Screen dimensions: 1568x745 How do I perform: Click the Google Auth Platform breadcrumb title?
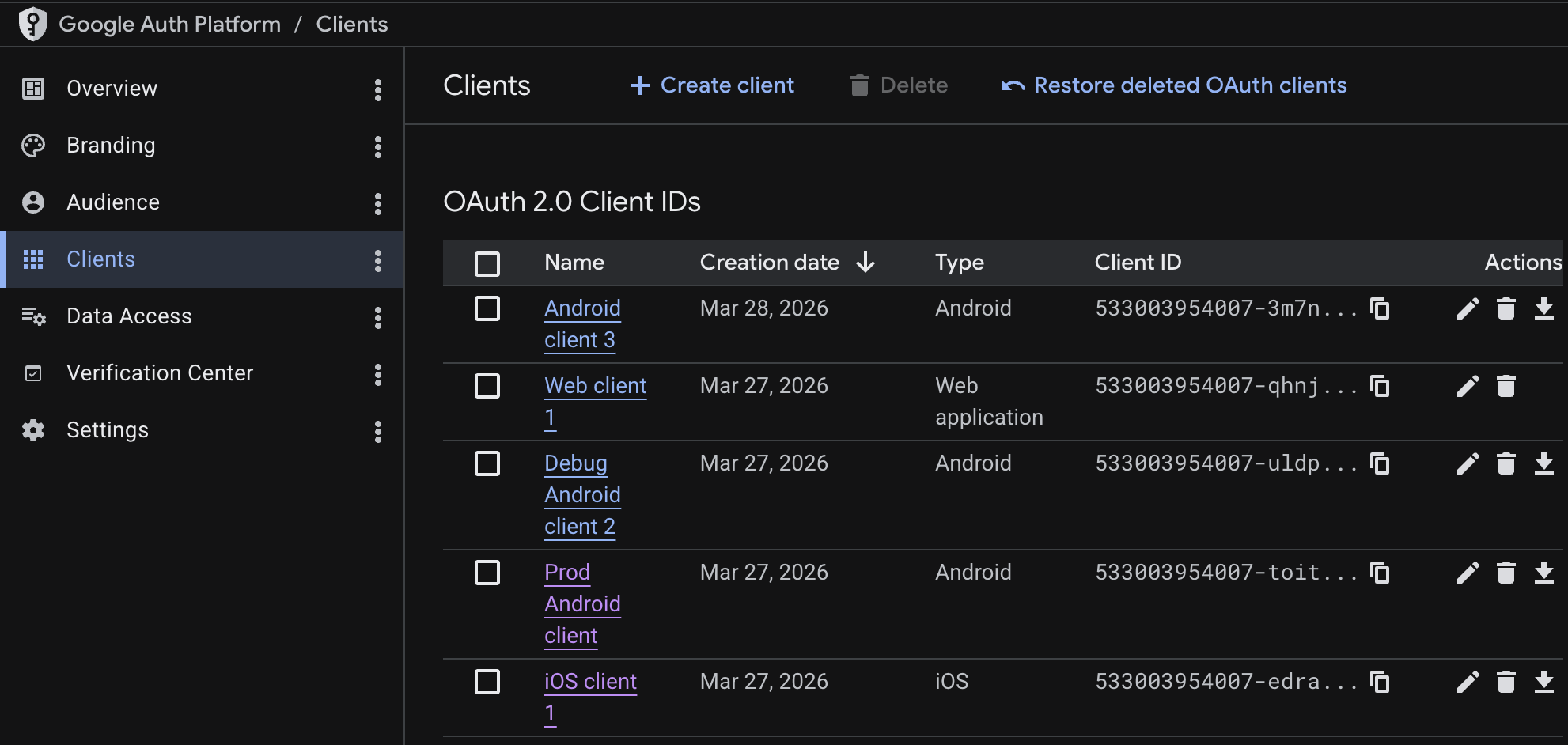[x=170, y=25]
